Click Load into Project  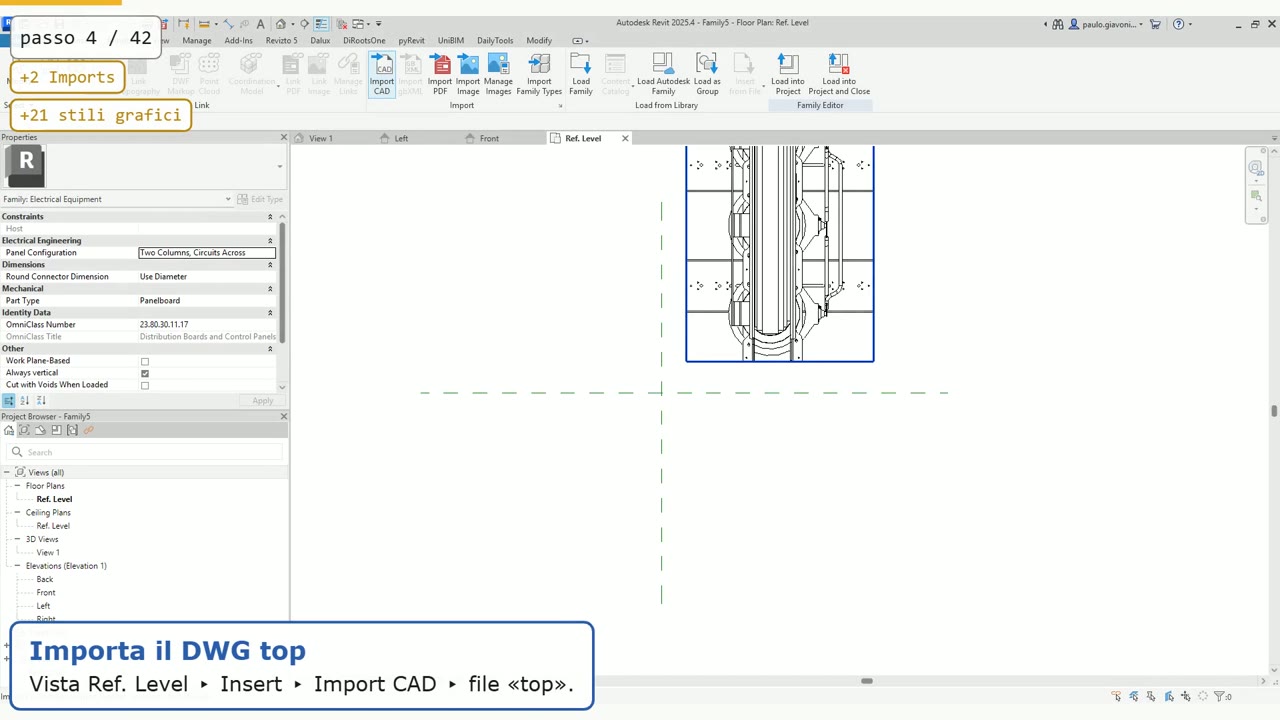(788, 75)
